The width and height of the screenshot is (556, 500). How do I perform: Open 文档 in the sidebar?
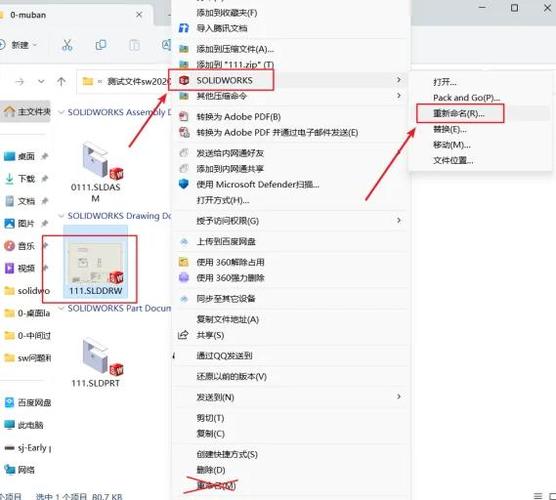(25, 201)
